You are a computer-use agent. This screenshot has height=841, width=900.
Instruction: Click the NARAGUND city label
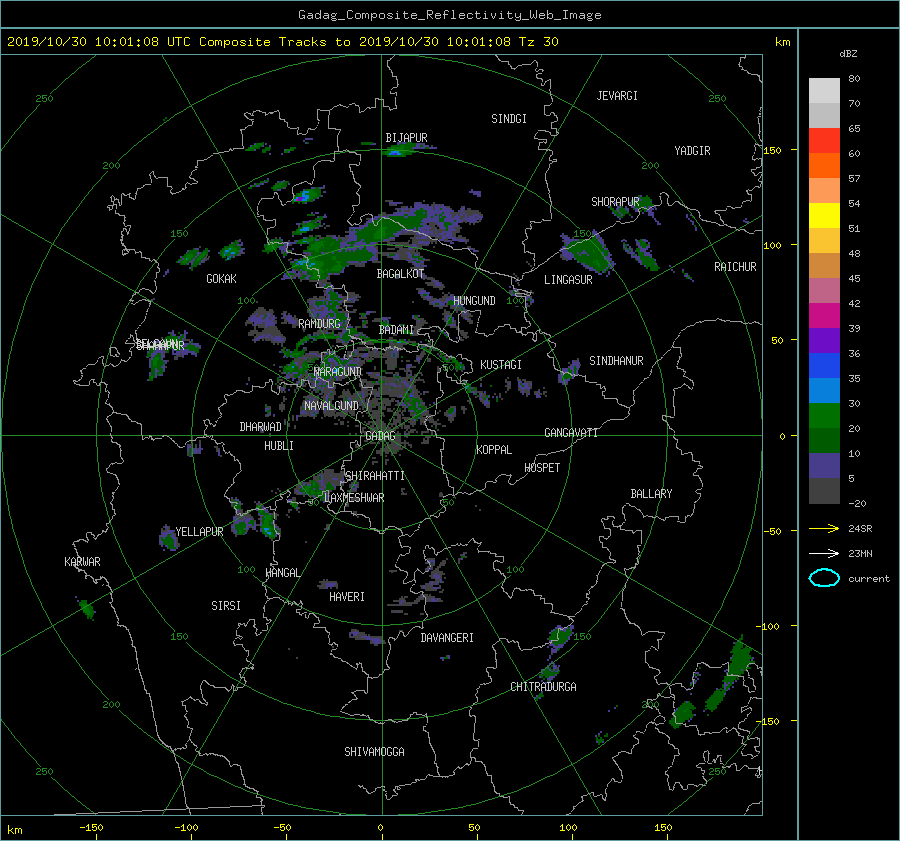pyautogui.click(x=338, y=372)
